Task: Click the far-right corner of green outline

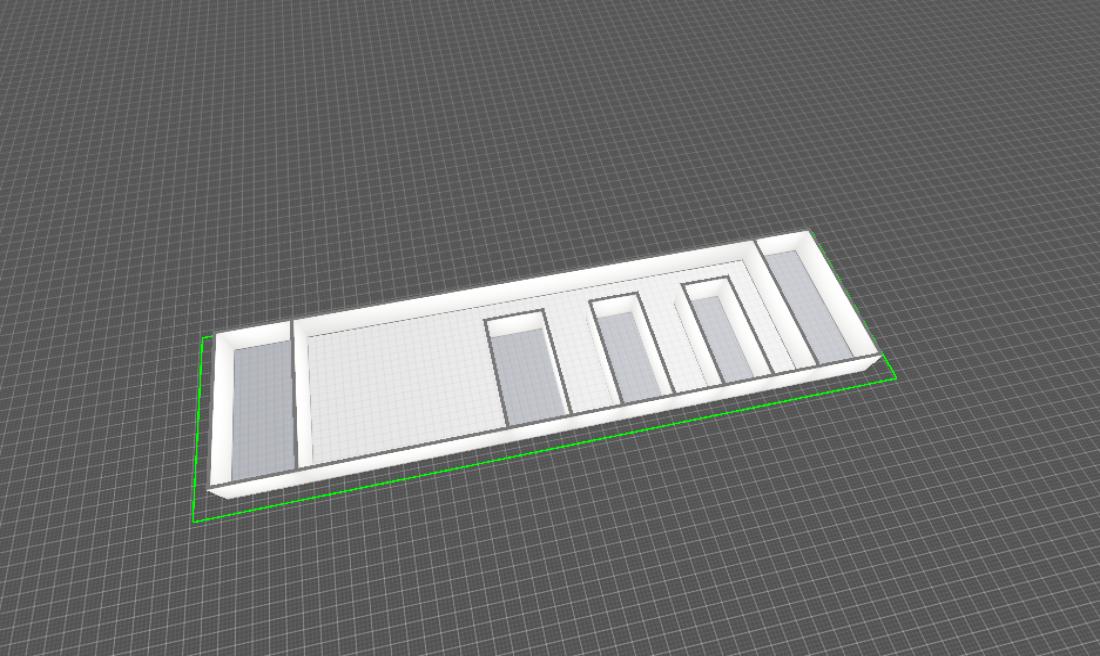Action: [x=895, y=378]
